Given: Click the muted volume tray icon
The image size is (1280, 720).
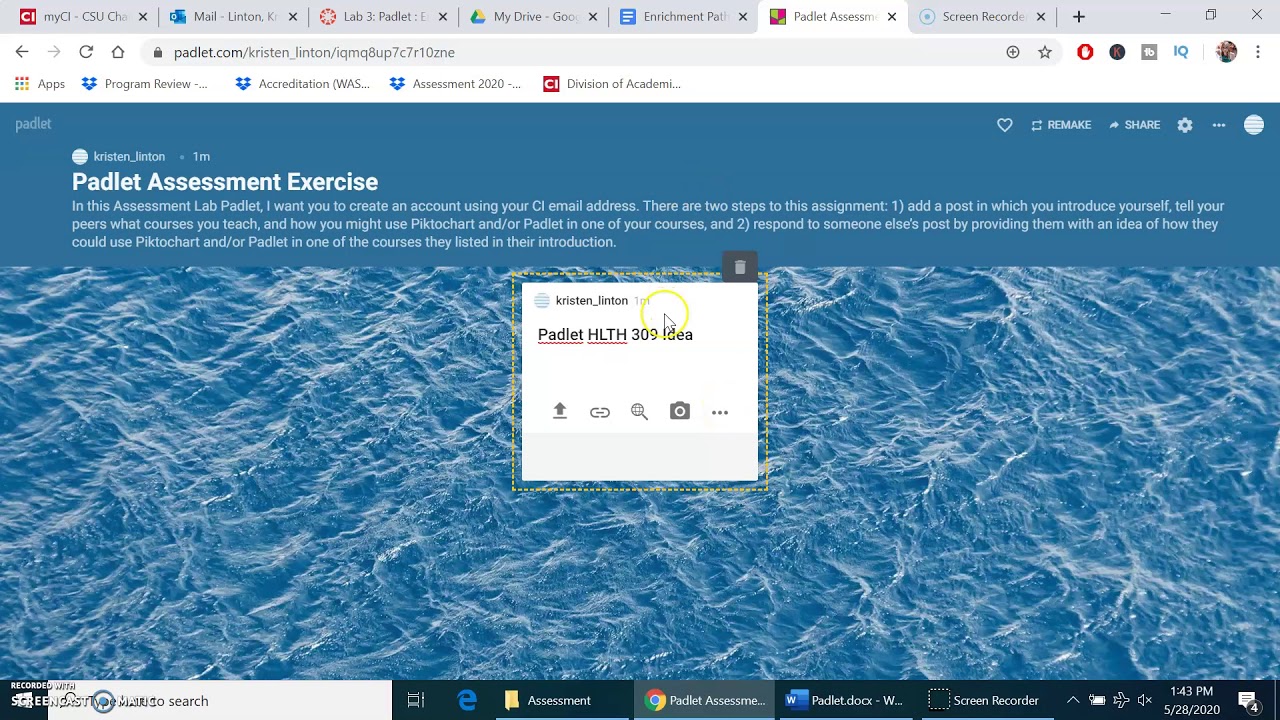Looking at the screenshot, I should (x=1145, y=700).
